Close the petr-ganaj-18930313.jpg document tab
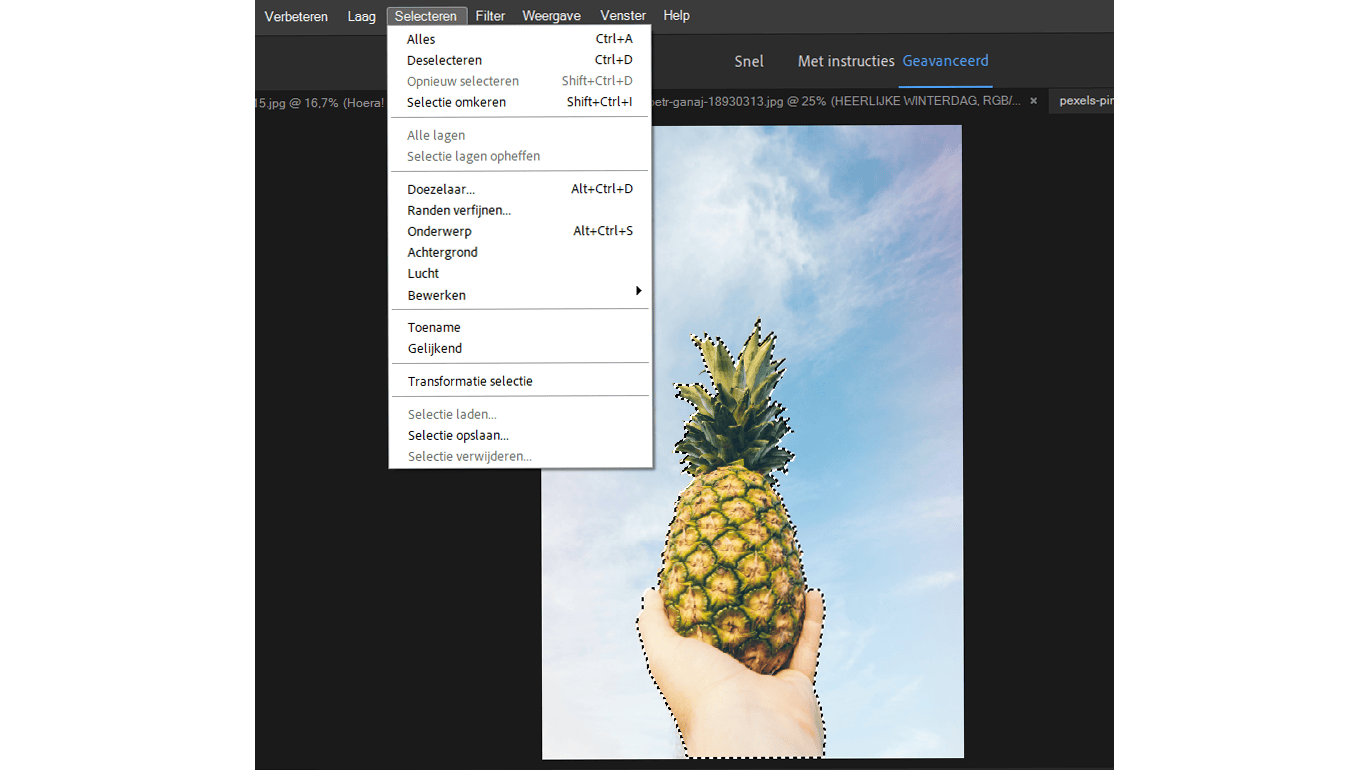 tap(1034, 101)
